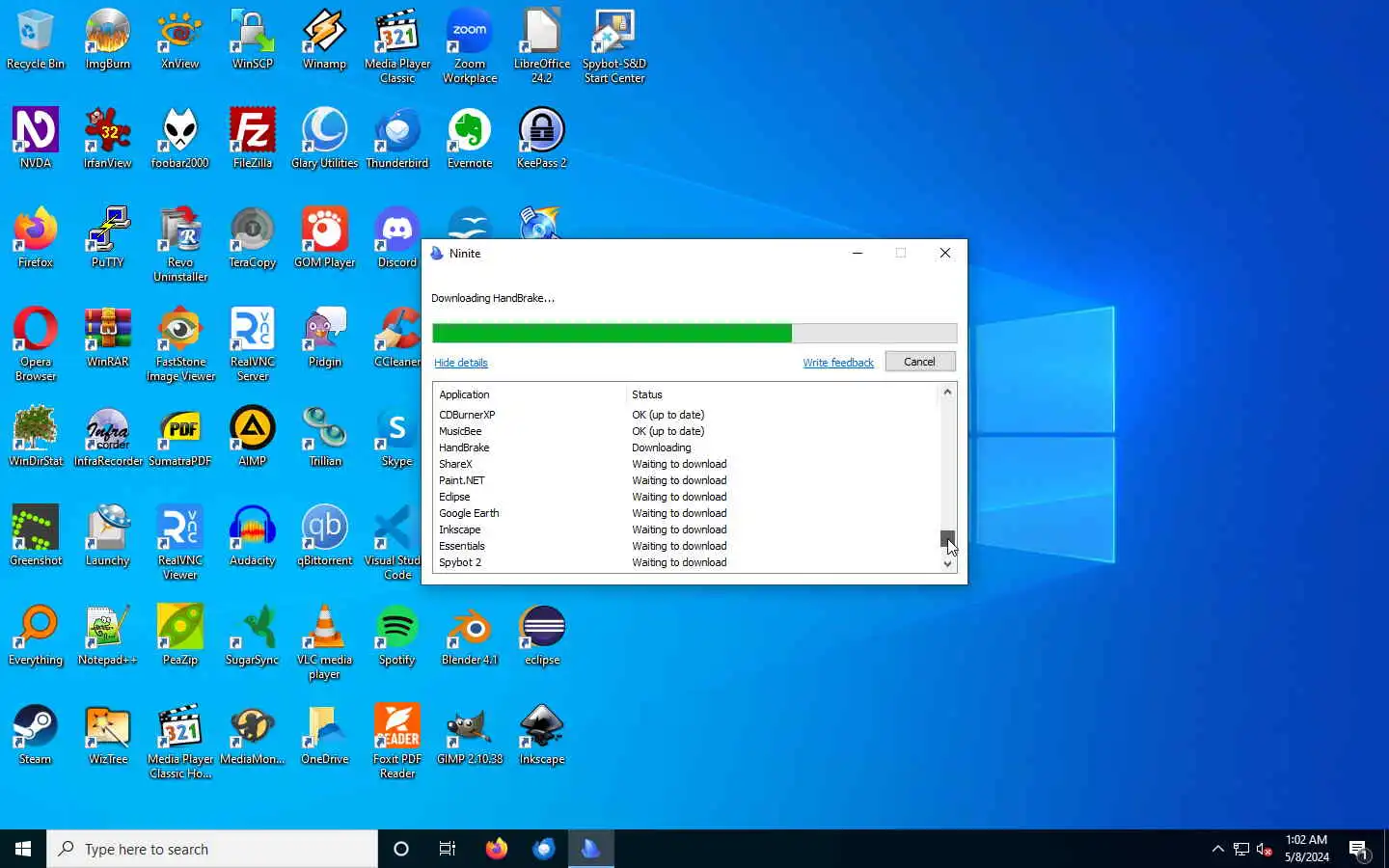
Task: Click the Spotify desktop icon
Action: point(397,635)
